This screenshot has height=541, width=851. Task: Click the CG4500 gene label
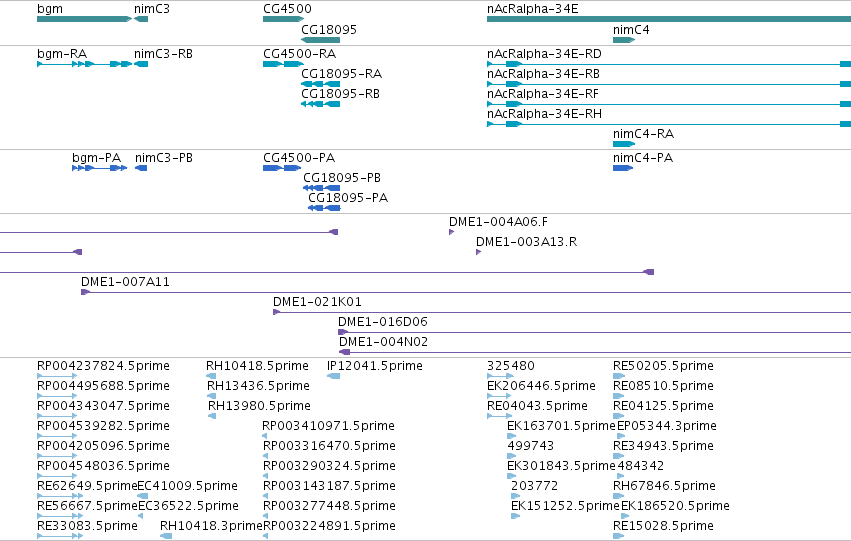287,9
